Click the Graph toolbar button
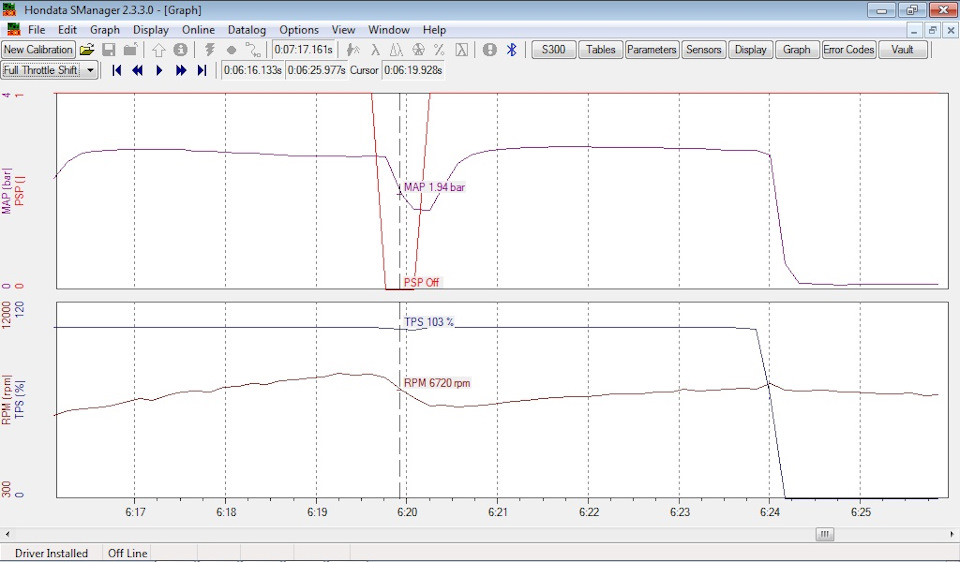This screenshot has height=562, width=960. [797, 50]
